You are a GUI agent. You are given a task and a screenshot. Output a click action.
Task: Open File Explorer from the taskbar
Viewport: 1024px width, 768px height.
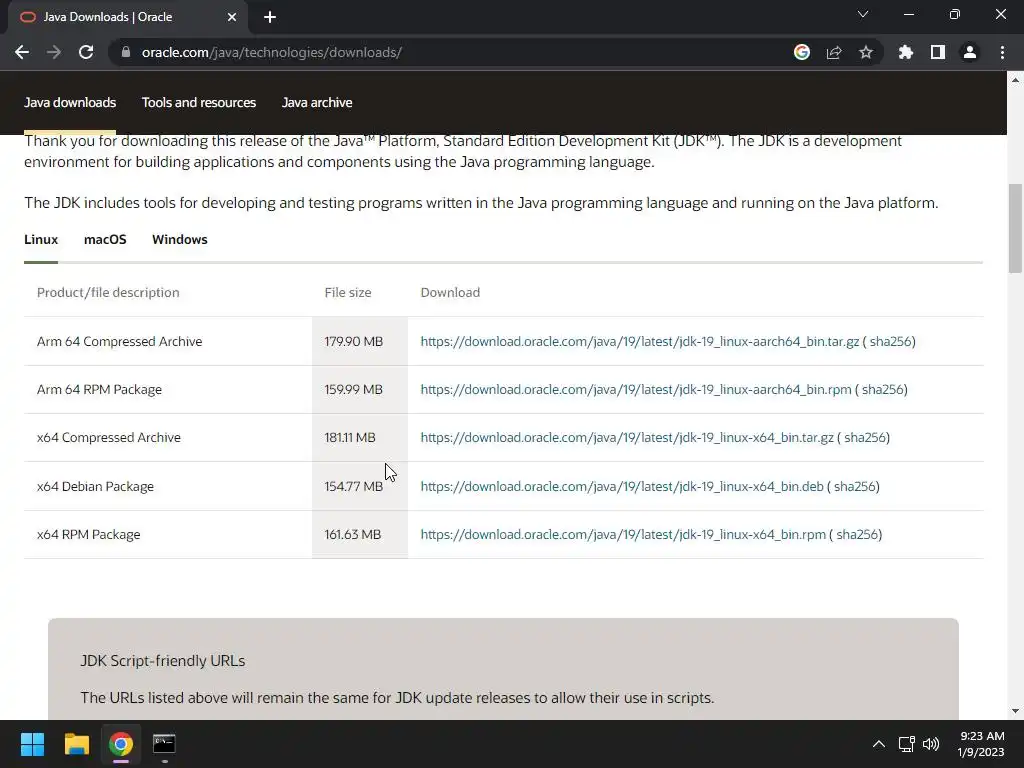[76, 744]
